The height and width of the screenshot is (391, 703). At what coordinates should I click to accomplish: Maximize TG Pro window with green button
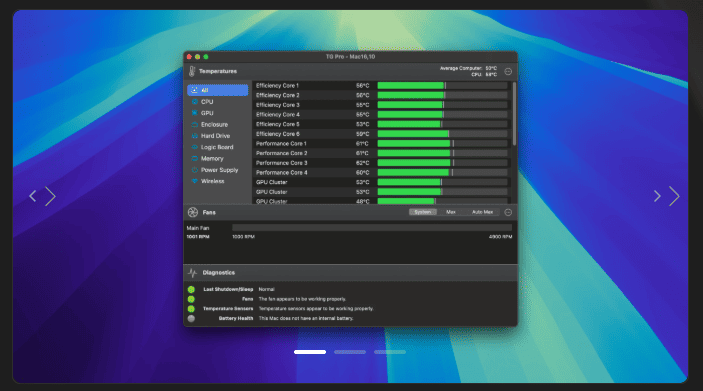click(x=206, y=57)
